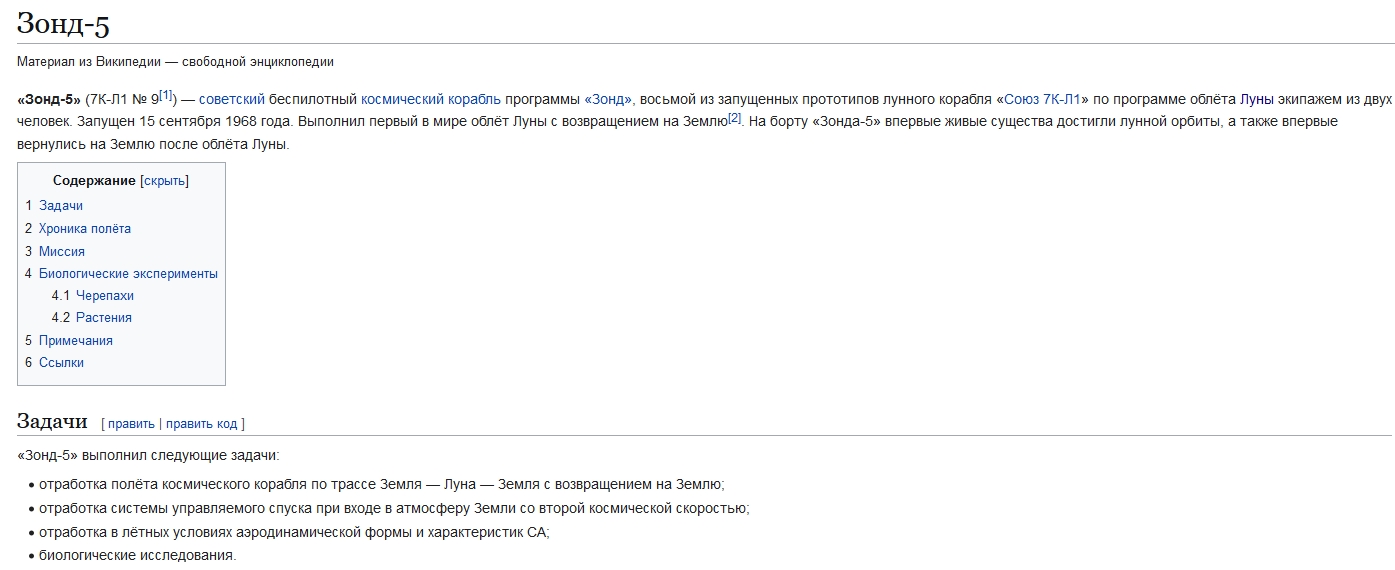Hide the contents box via «скрыть»
Image resolution: width=1395 pixels, height=570 pixels.
pyautogui.click(x=164, y=181)
